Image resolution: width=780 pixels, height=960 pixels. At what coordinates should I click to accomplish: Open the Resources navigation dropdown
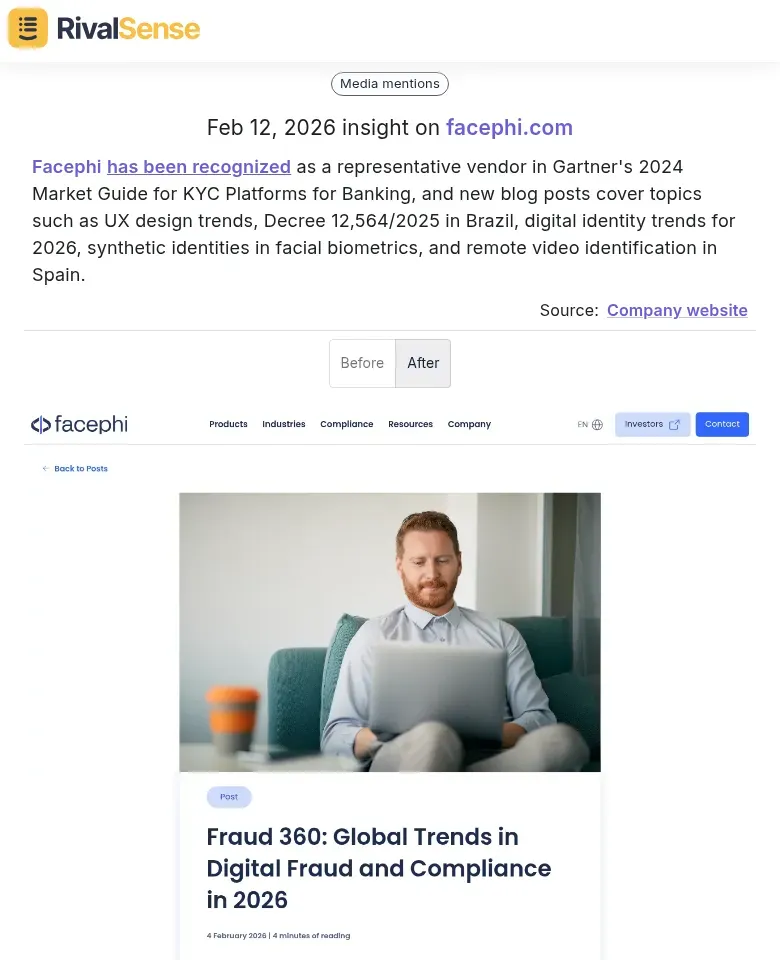pos(410,424)
